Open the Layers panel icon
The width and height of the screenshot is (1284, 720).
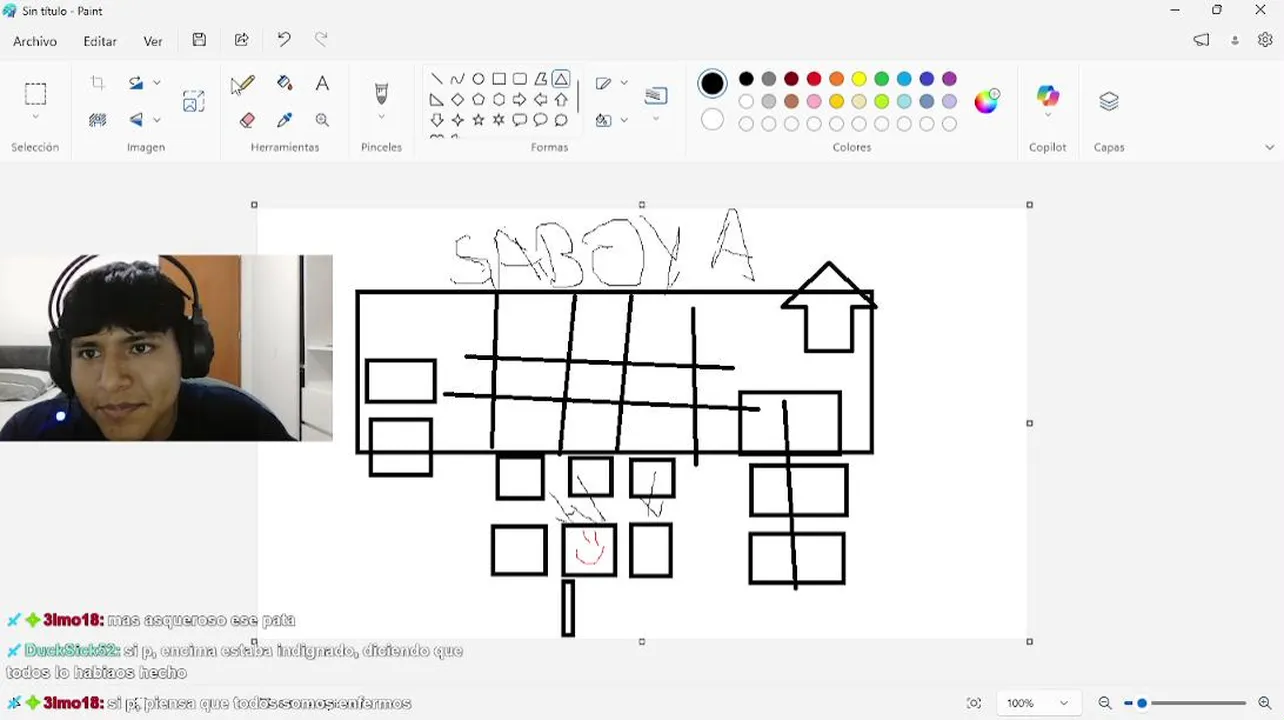(x=1108, y=101)
